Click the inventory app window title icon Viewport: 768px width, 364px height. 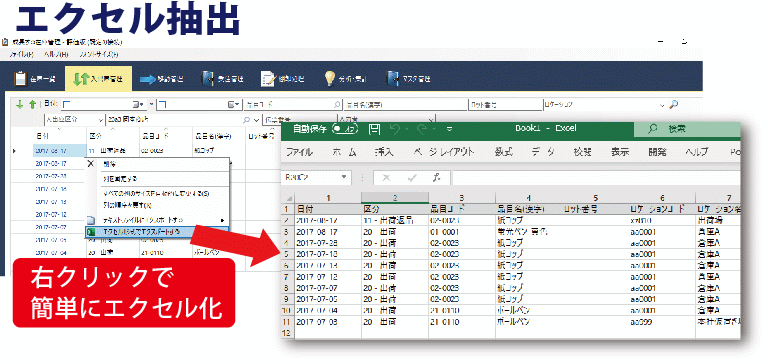4,43
